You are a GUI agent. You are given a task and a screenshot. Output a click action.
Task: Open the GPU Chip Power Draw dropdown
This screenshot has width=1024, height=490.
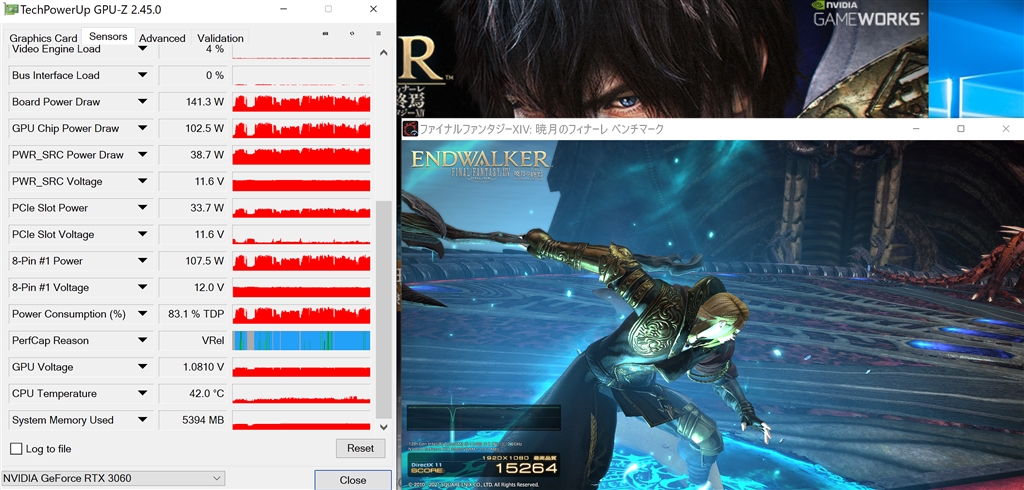tap(142, 128)
